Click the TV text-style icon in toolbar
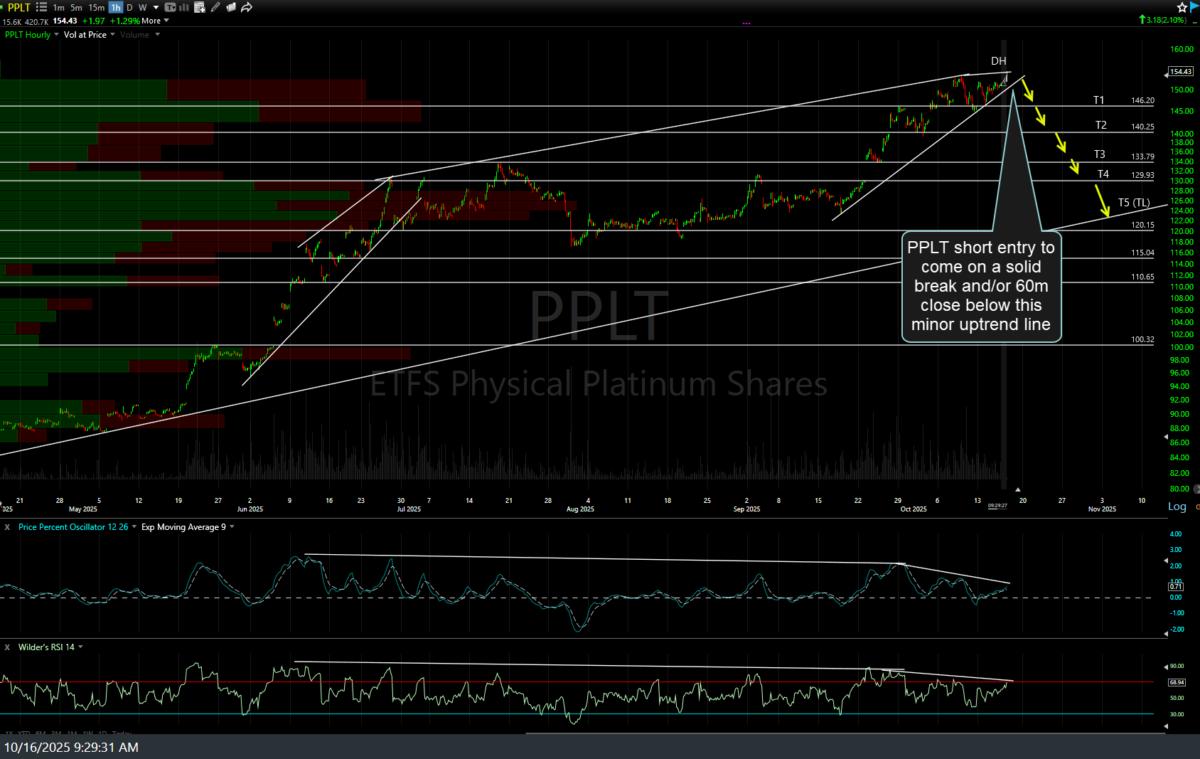 coord(170,7)
